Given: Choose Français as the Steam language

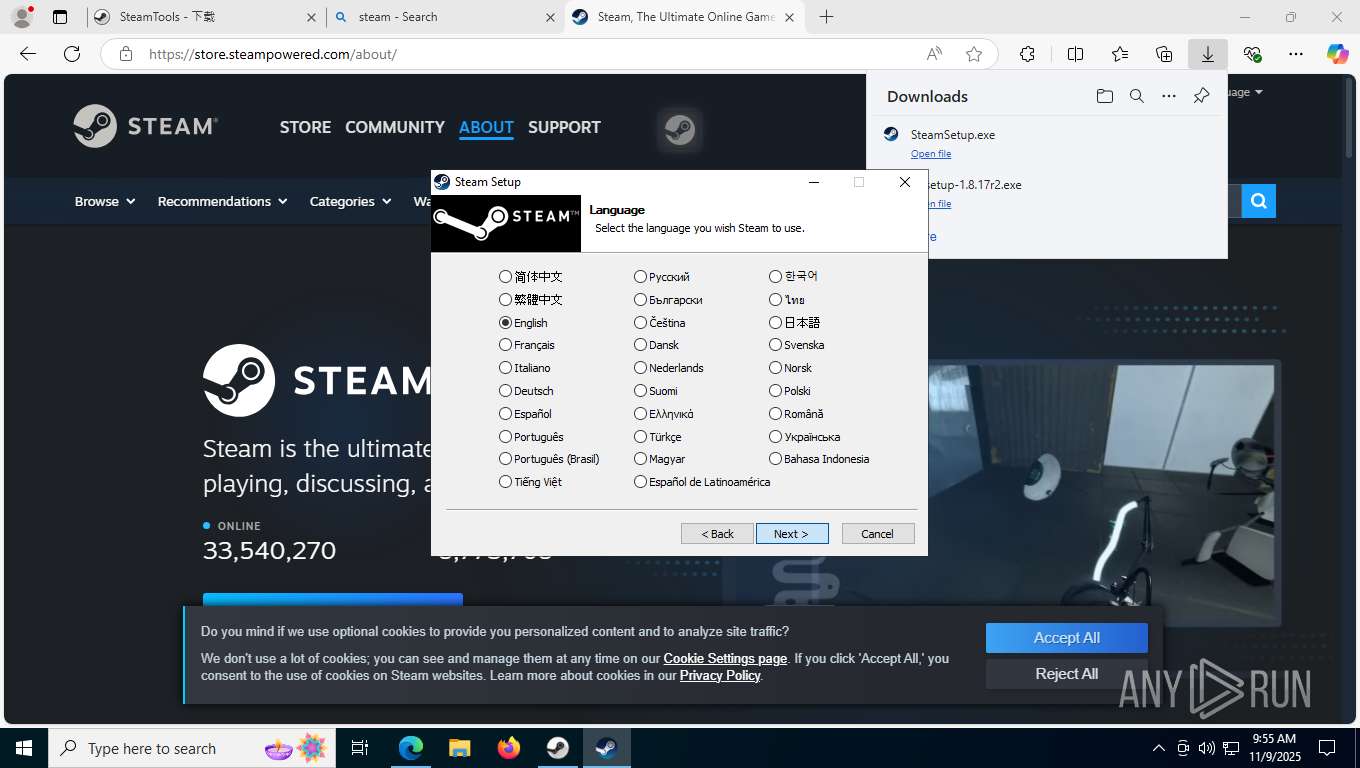Looking at the screenshot, I should [x=527, y=345].
